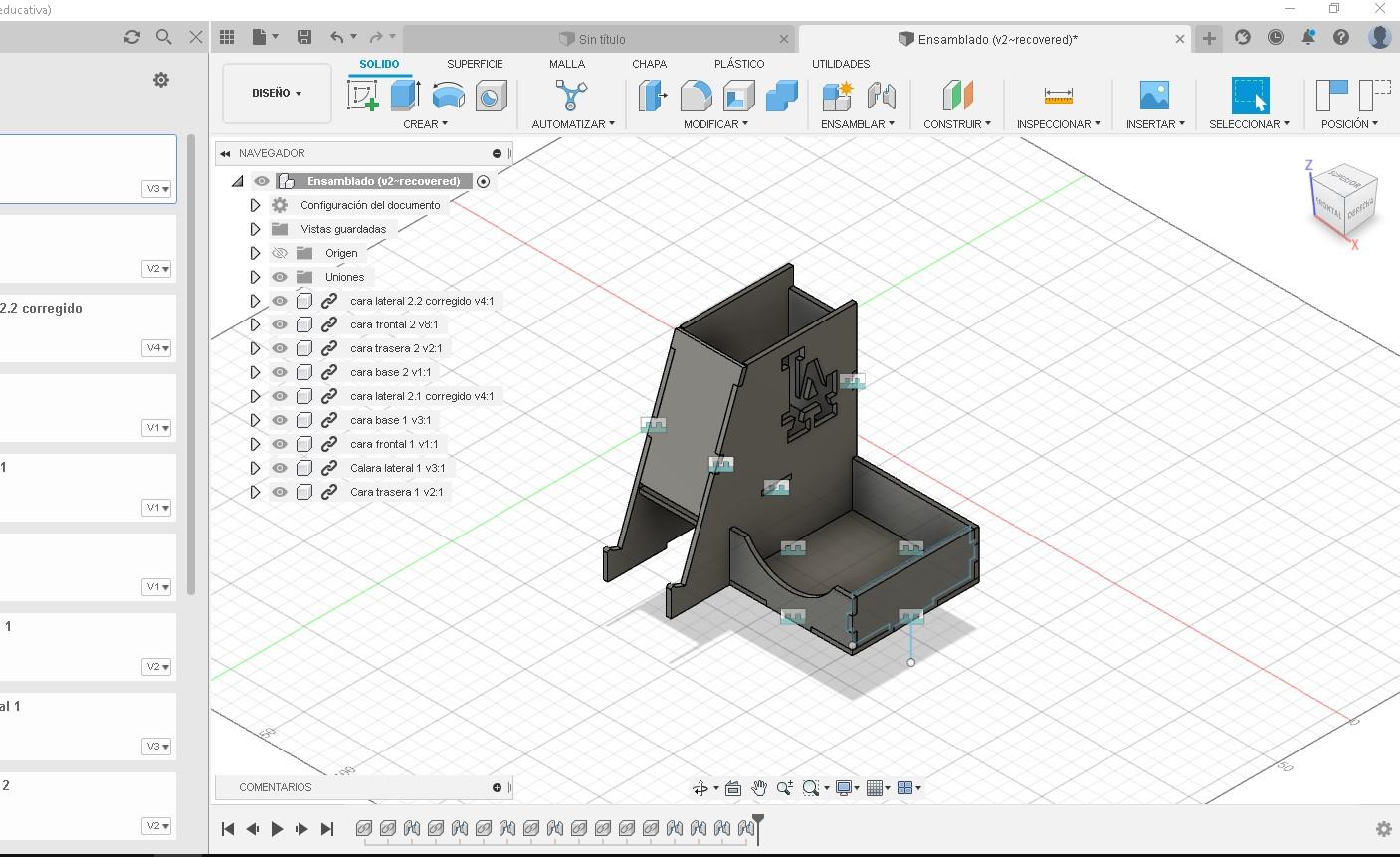Click the New Component icon

click(x=838, y=96)
